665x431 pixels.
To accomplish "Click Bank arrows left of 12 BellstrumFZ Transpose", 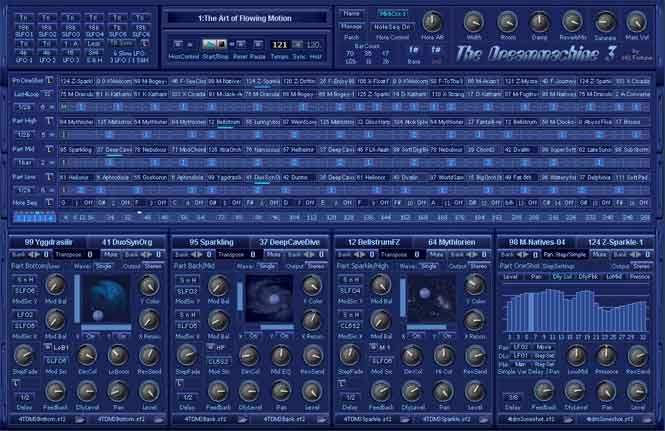I will 359,255.
